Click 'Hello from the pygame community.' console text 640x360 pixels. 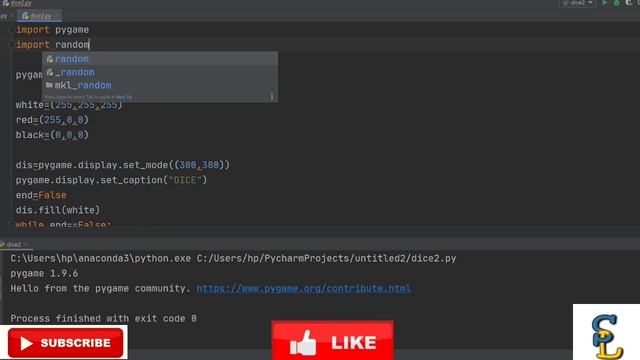coord(100,288)
